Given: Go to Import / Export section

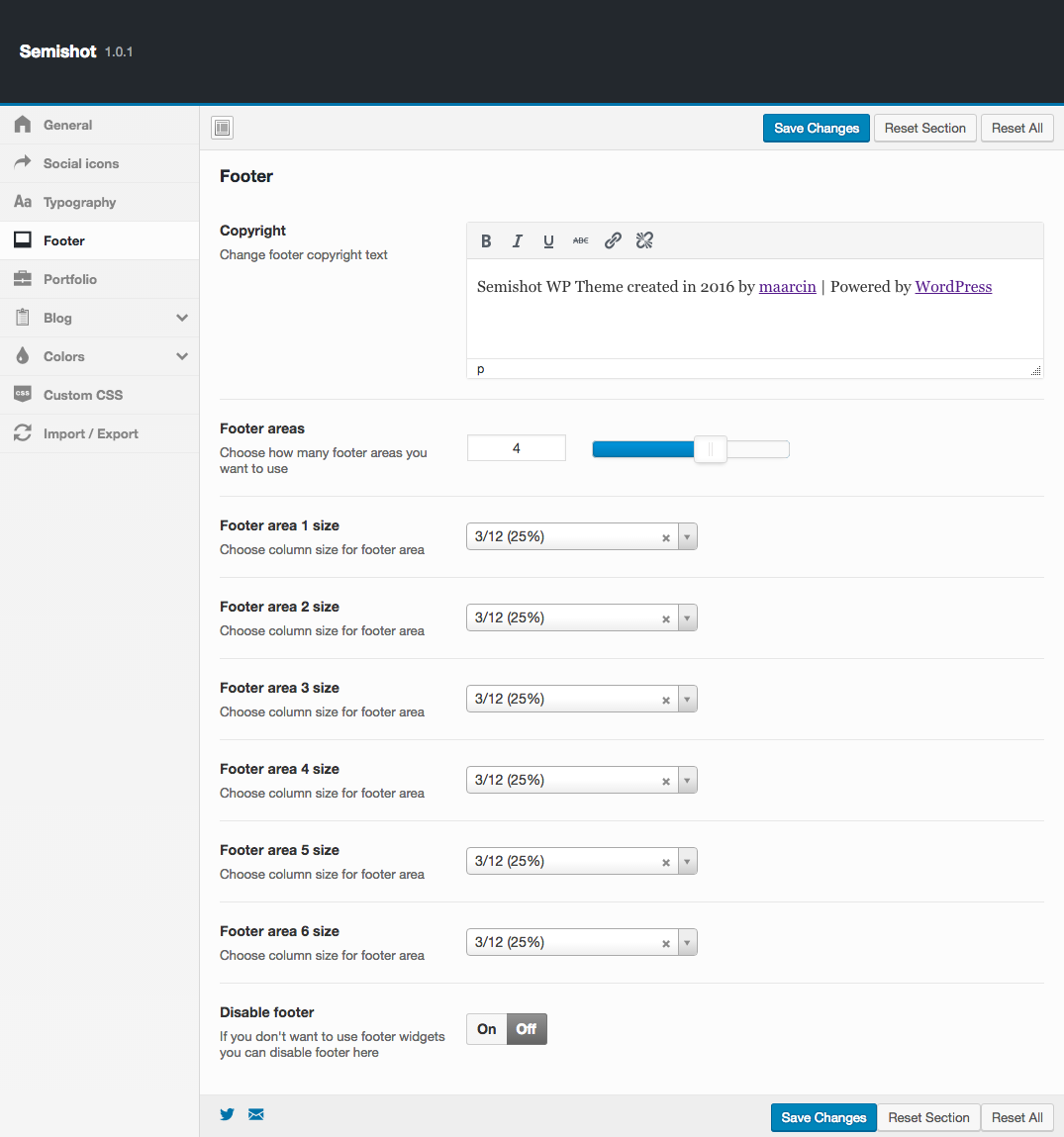Looking at the screenshot, I should point(90,433).
